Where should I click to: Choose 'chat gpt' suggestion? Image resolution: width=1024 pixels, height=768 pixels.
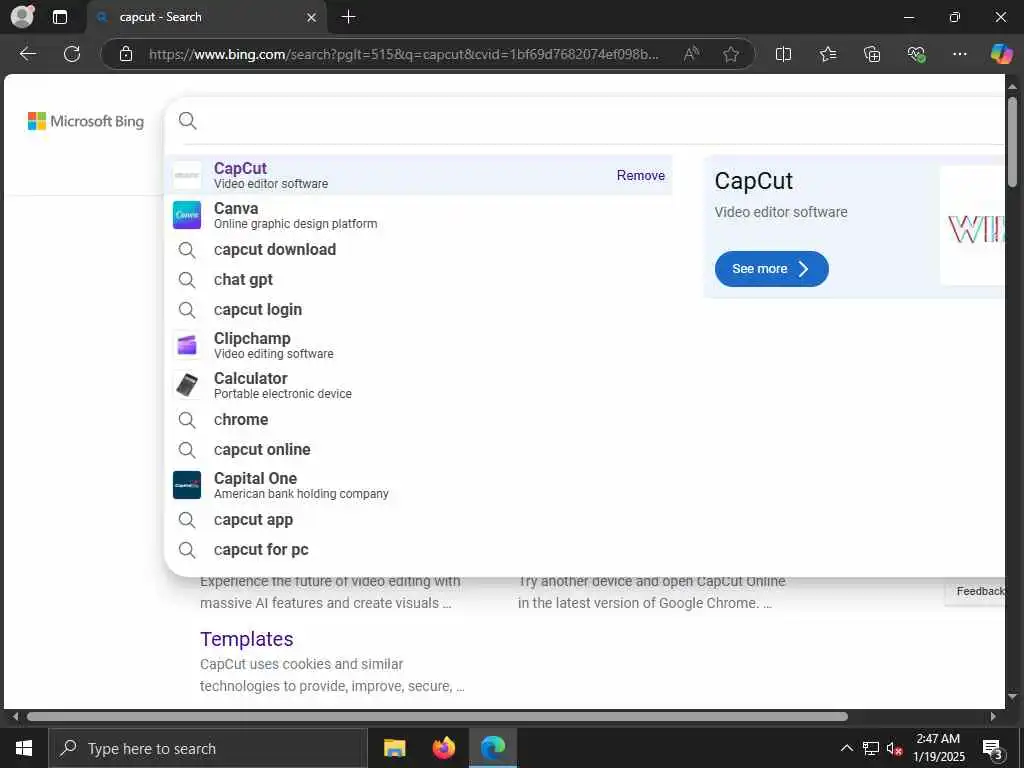[418, 280]
